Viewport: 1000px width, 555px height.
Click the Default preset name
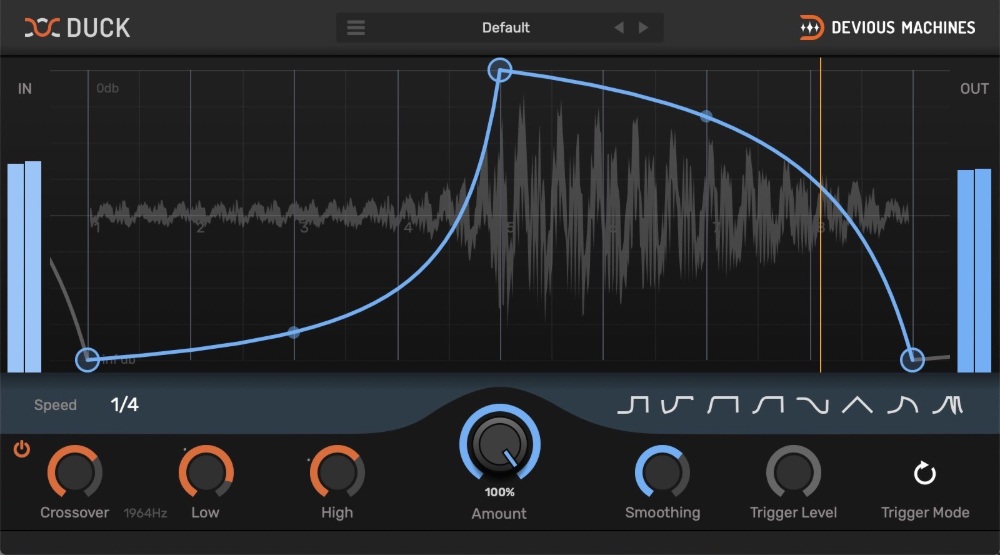(x=506, y=27)
